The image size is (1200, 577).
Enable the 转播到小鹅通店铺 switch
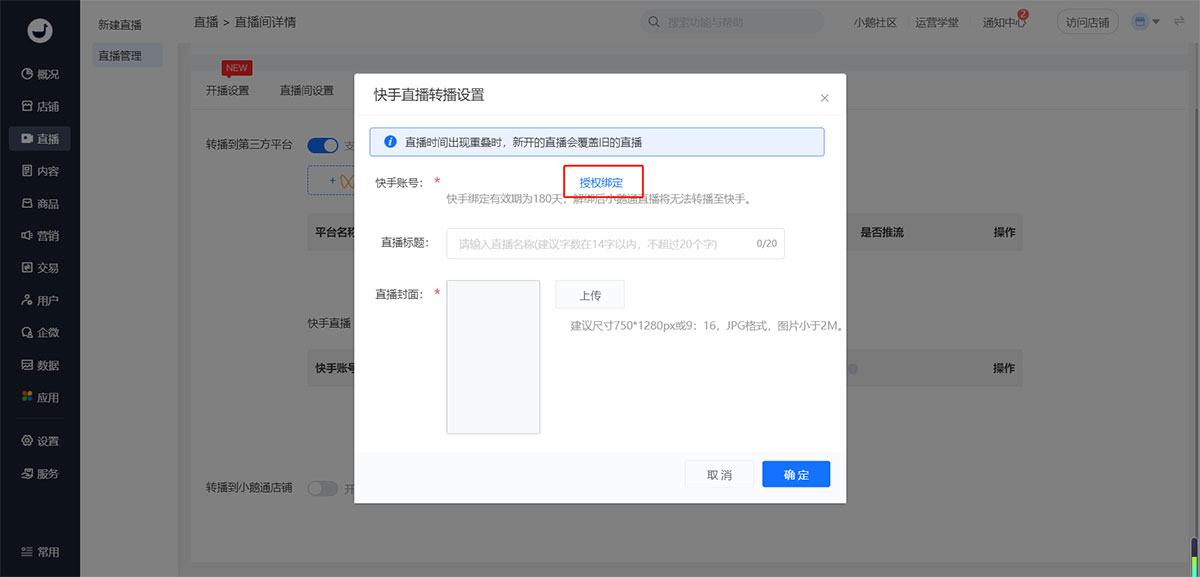(x=323, y=488)
